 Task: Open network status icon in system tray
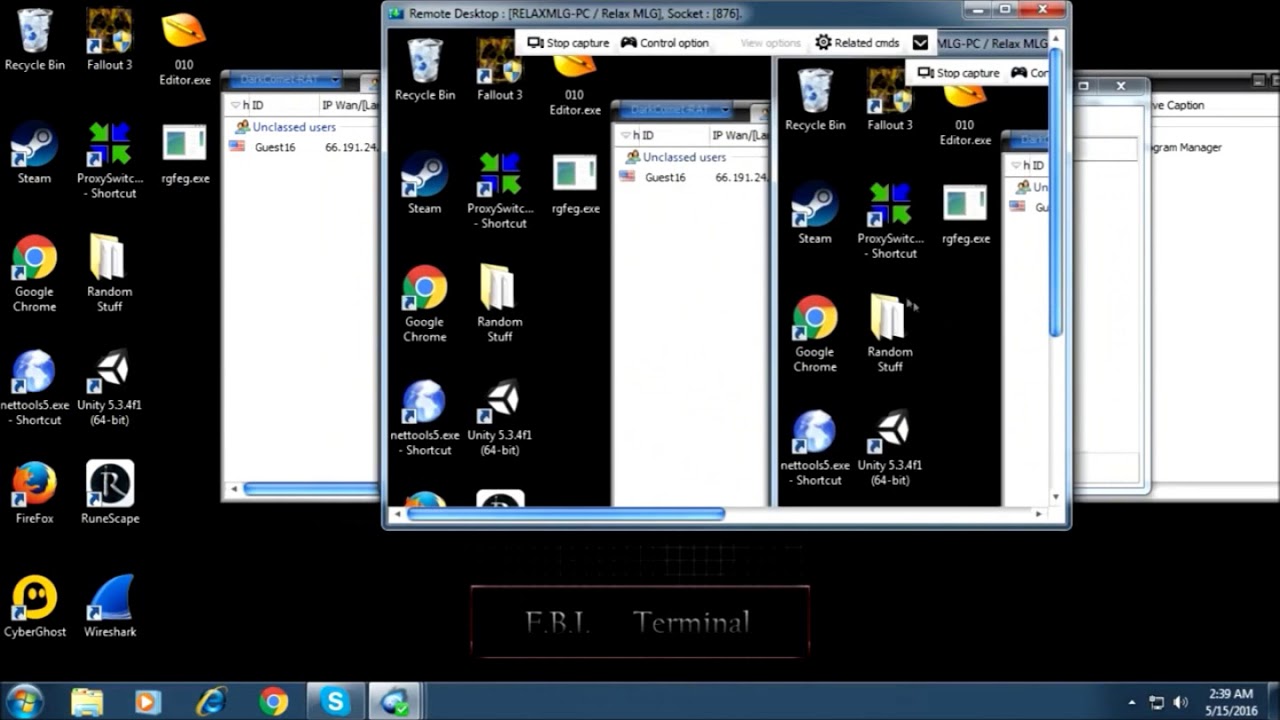[1156, 702]
